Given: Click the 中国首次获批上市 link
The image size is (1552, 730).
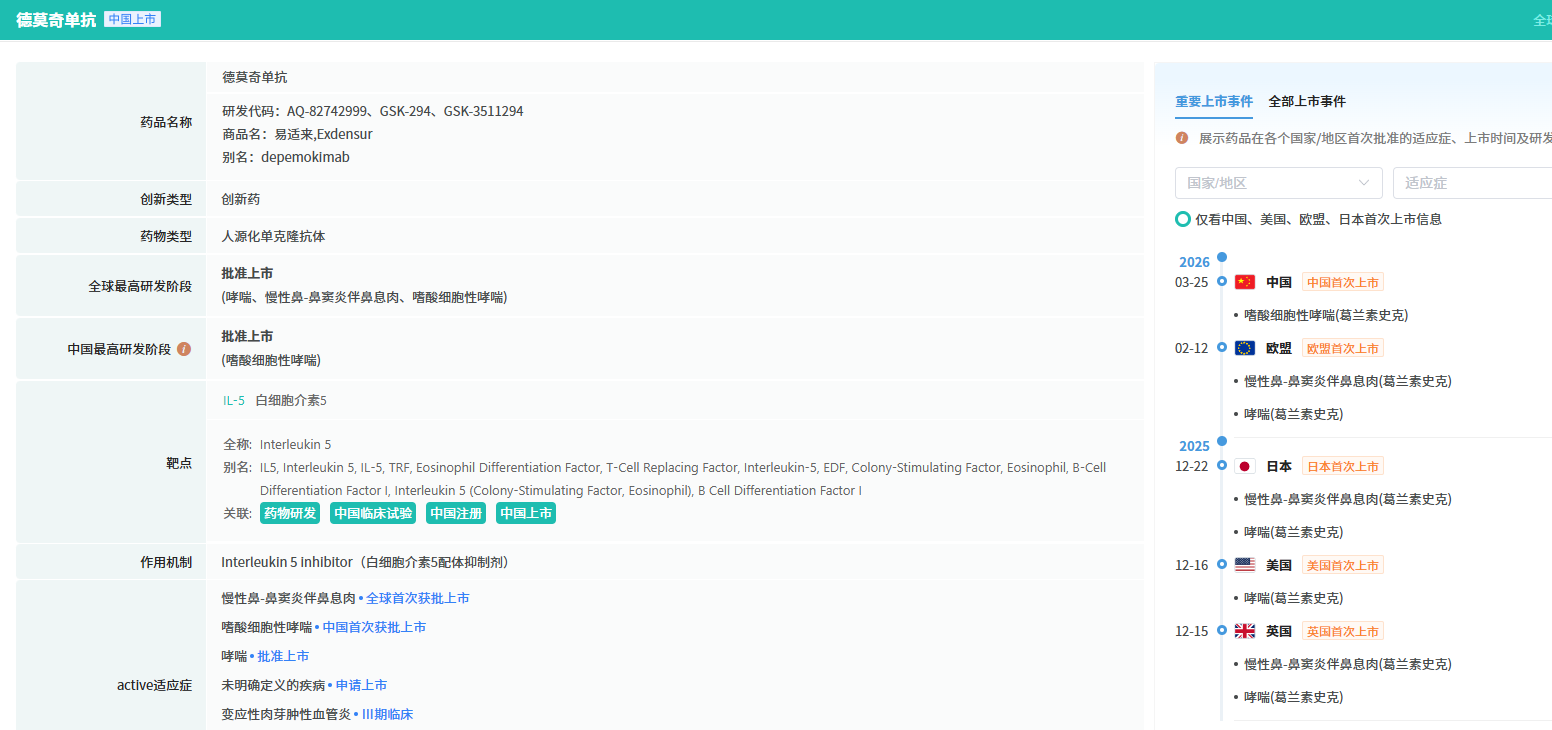Looking at the screenshot, I should point(374,627).
